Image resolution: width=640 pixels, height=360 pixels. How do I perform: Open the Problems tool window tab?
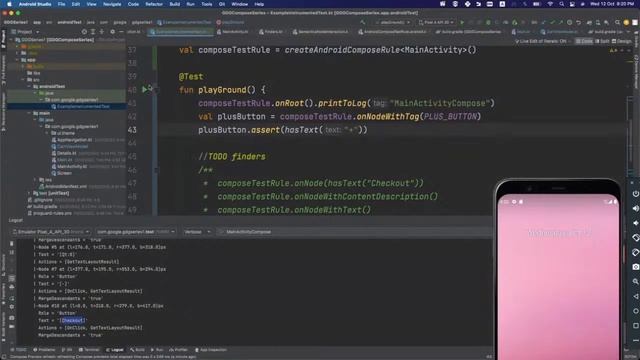[x=44, y=350]
